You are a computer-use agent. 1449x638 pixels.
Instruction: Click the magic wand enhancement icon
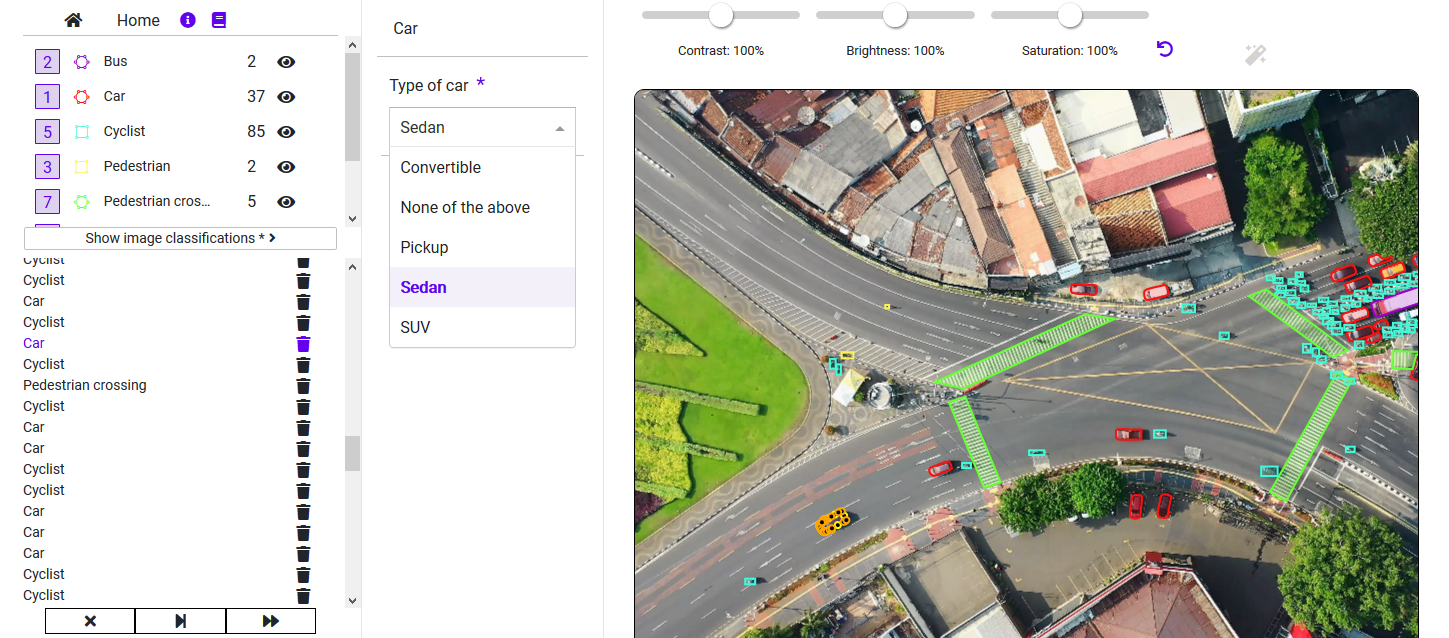(1255, 55)
